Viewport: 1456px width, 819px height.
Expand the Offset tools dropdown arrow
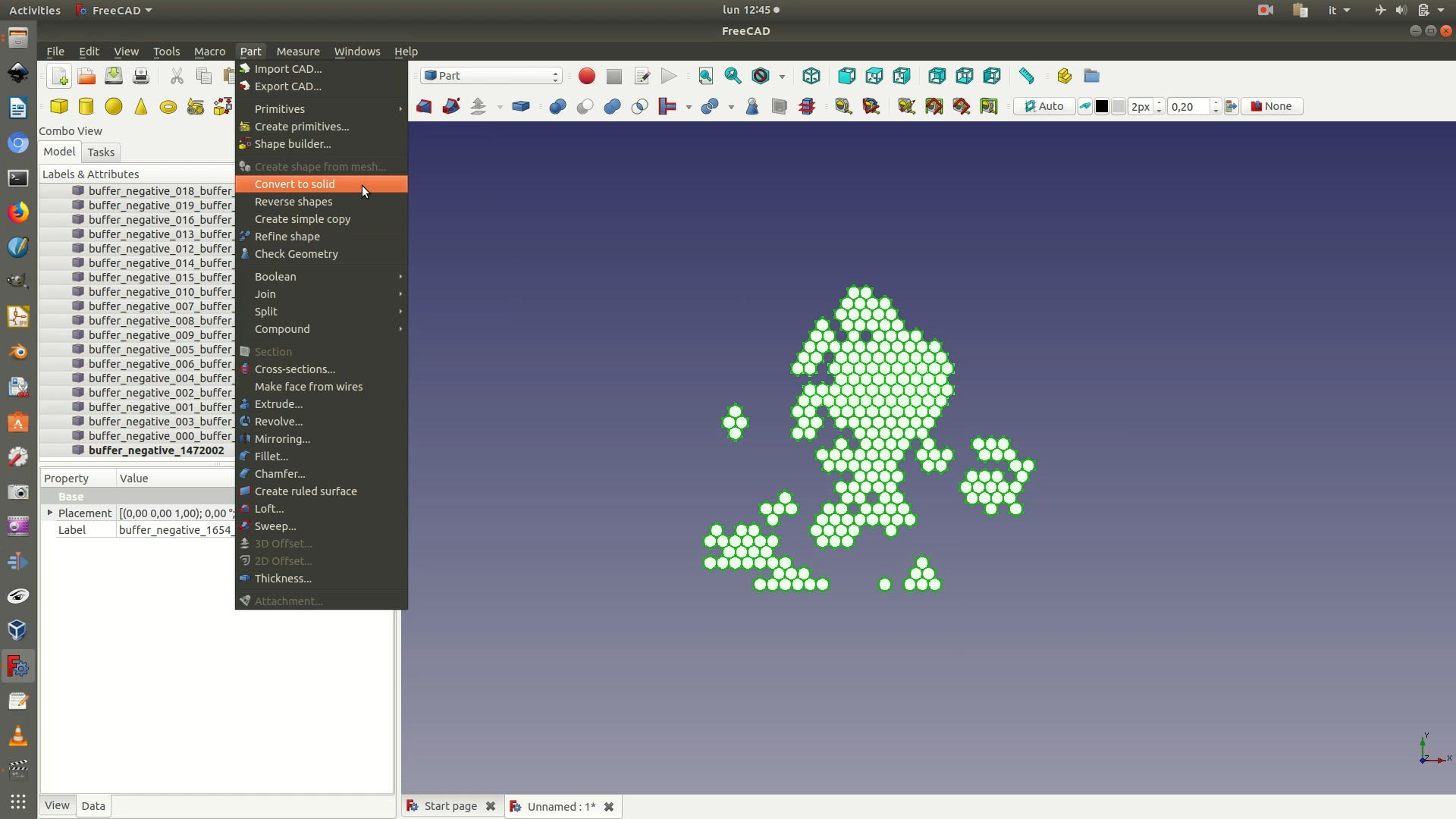click(500, 107)
